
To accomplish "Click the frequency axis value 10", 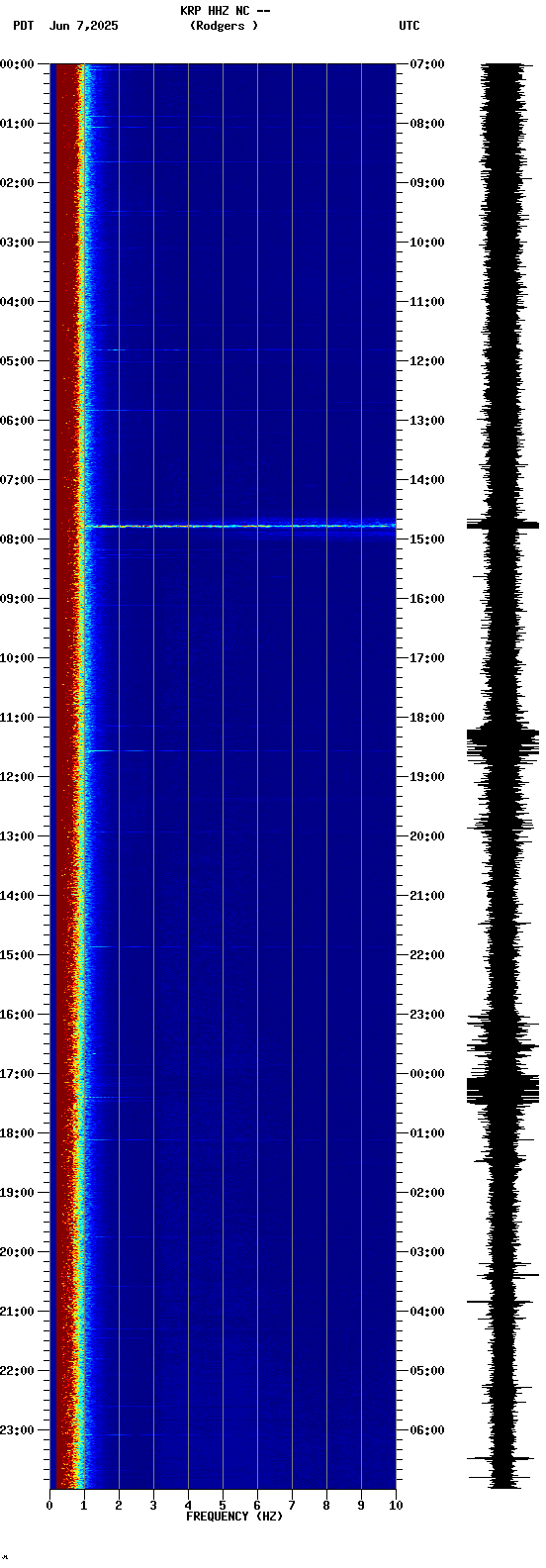I will 396,1506.
